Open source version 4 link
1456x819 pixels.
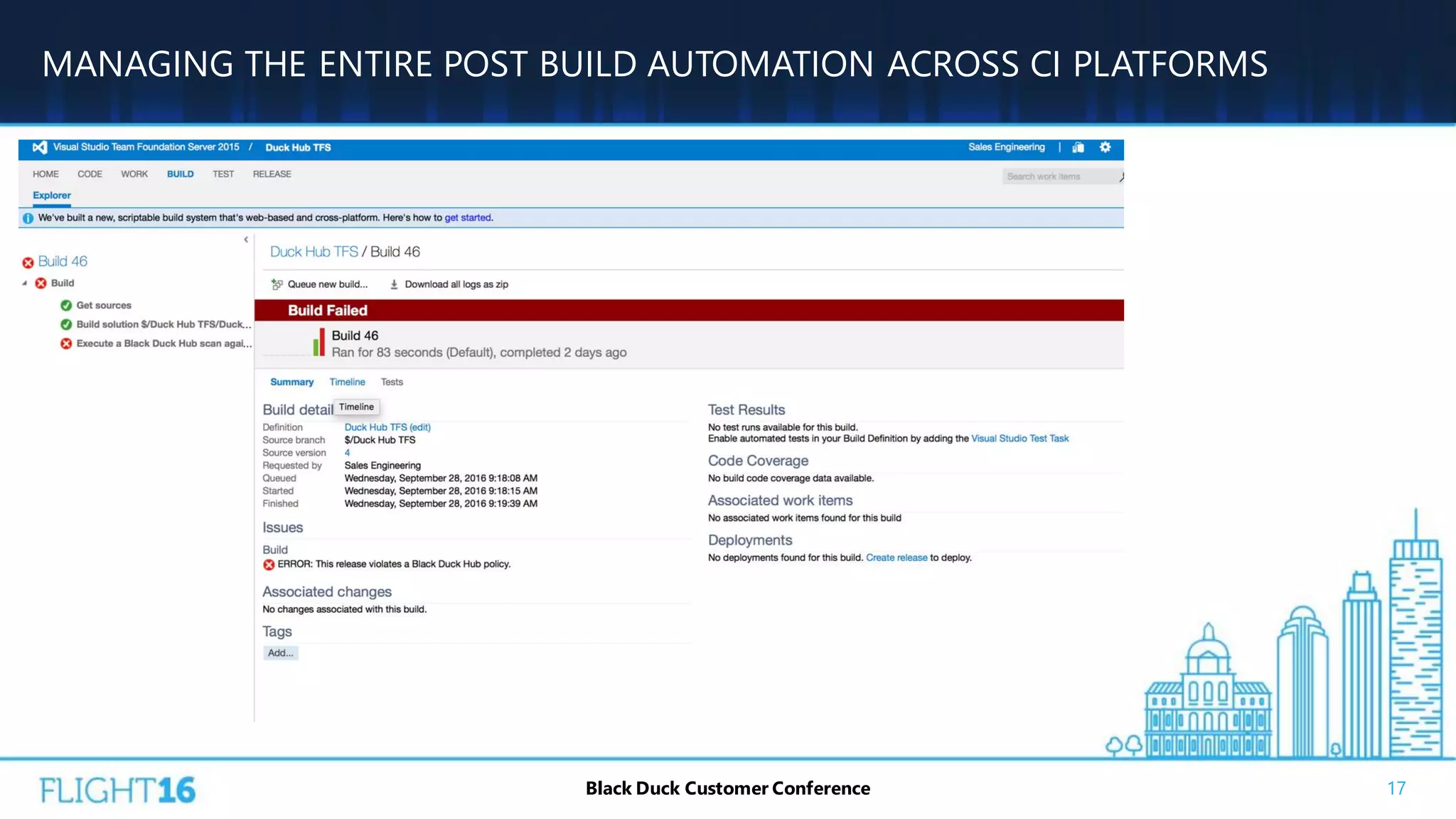348,453
